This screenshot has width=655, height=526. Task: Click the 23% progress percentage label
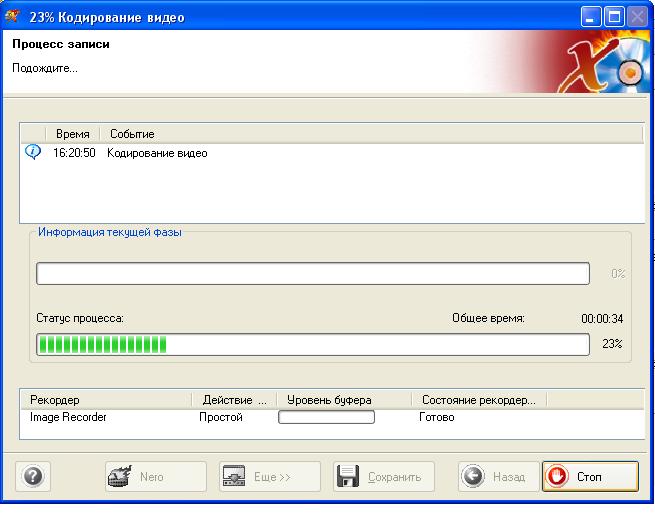(612, 344)
